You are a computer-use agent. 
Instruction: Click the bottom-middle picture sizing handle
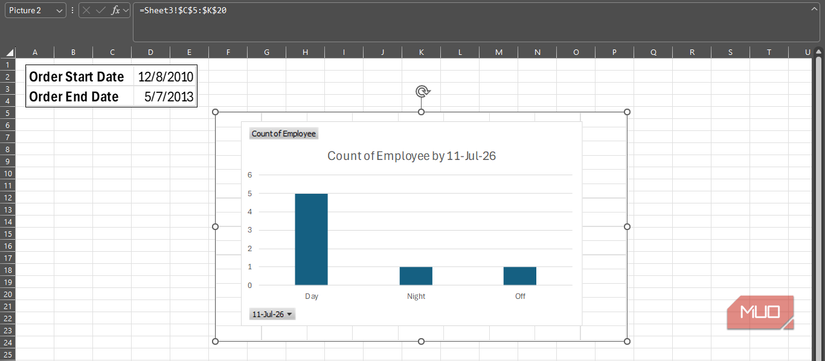click(x=421, y=342)
